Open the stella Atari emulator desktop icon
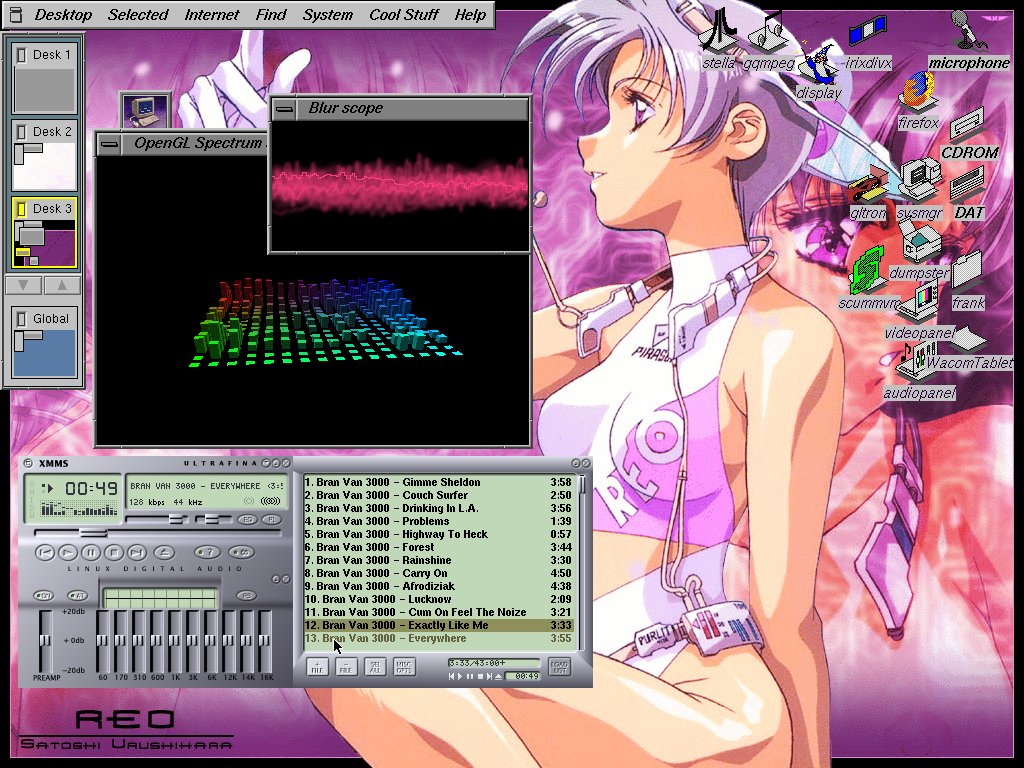 tap(718, 38)
